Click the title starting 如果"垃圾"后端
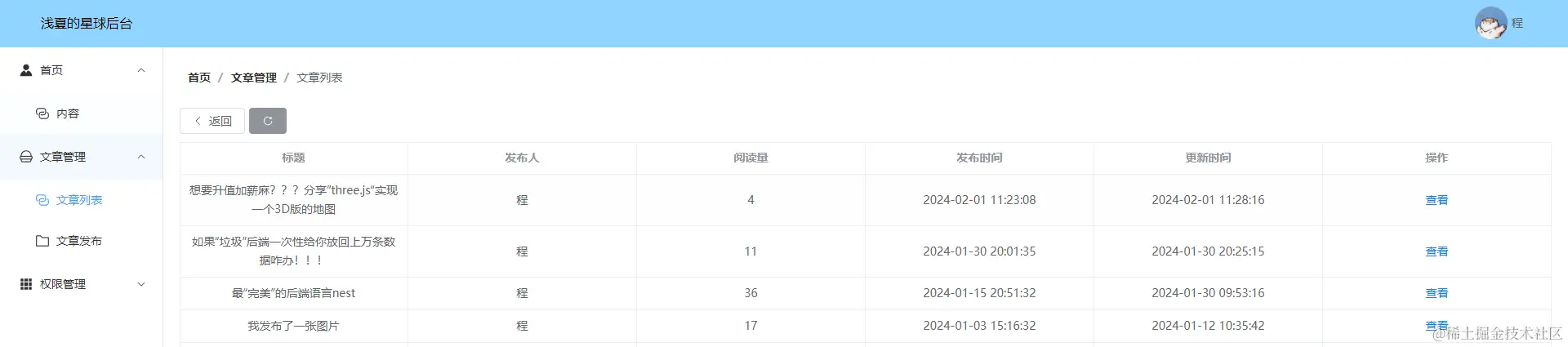Viewport: 1568px width, 347px height. (x=293, y=251)
